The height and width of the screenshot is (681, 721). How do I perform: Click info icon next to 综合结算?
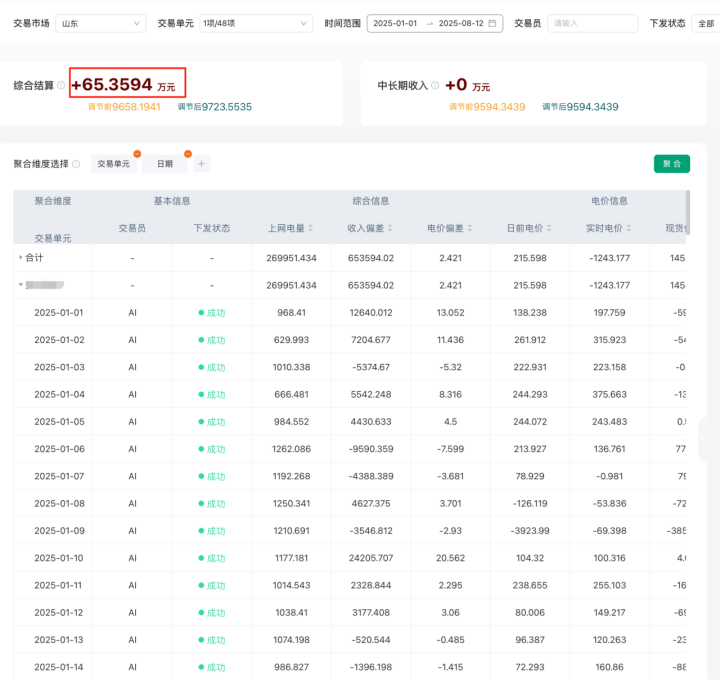[x=61, y=86]
